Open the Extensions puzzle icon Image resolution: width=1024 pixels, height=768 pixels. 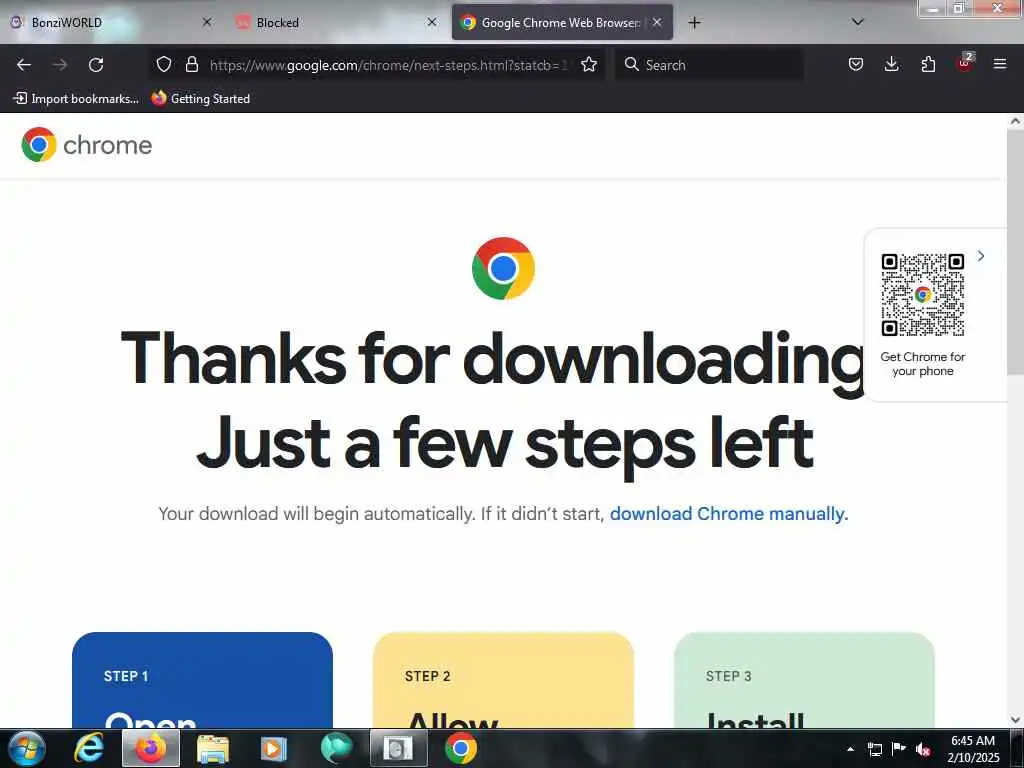click(x=928, y=64)
